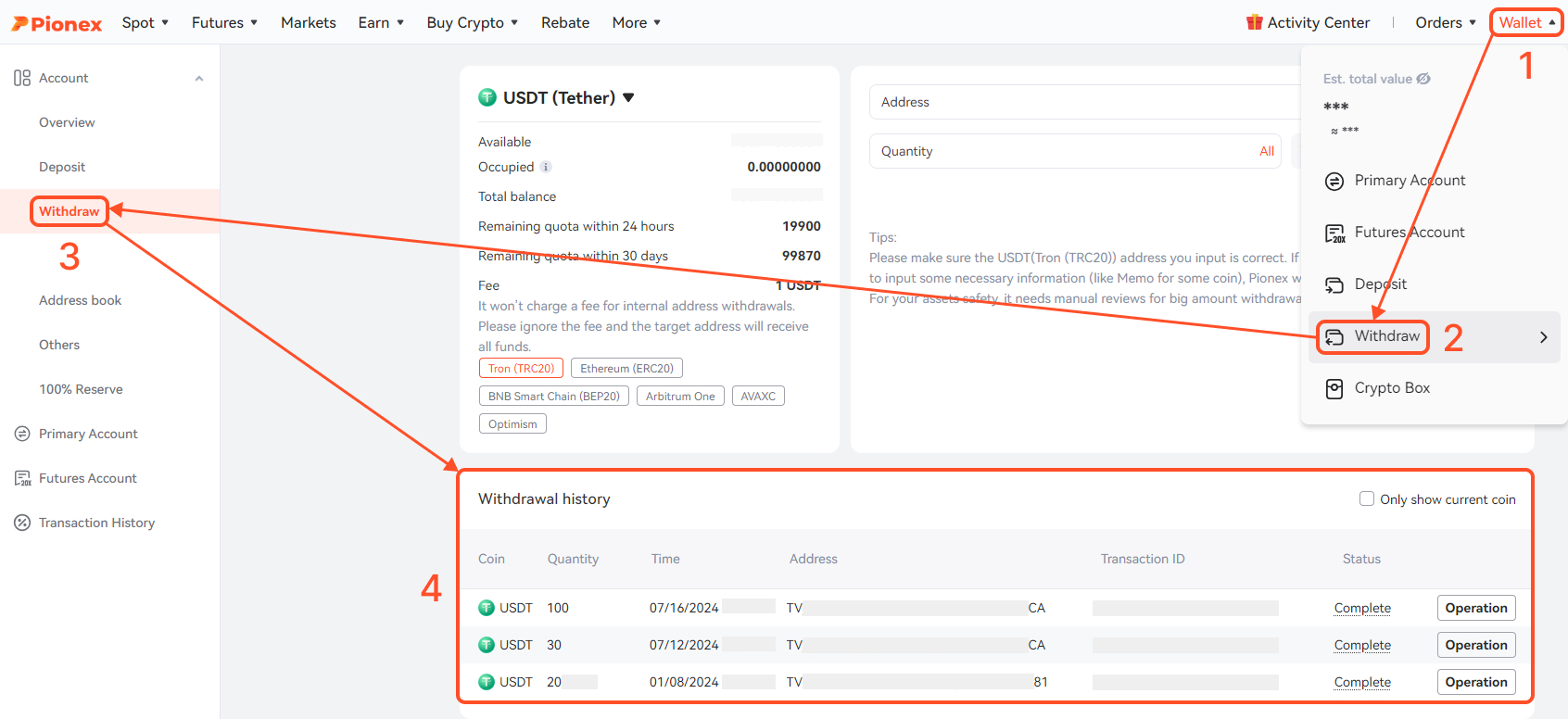The width and height of the screenshot is (1568, 719).
Task: Click Complete status of 07/16/2024 withdrawal
Action: click(1362, 608)
